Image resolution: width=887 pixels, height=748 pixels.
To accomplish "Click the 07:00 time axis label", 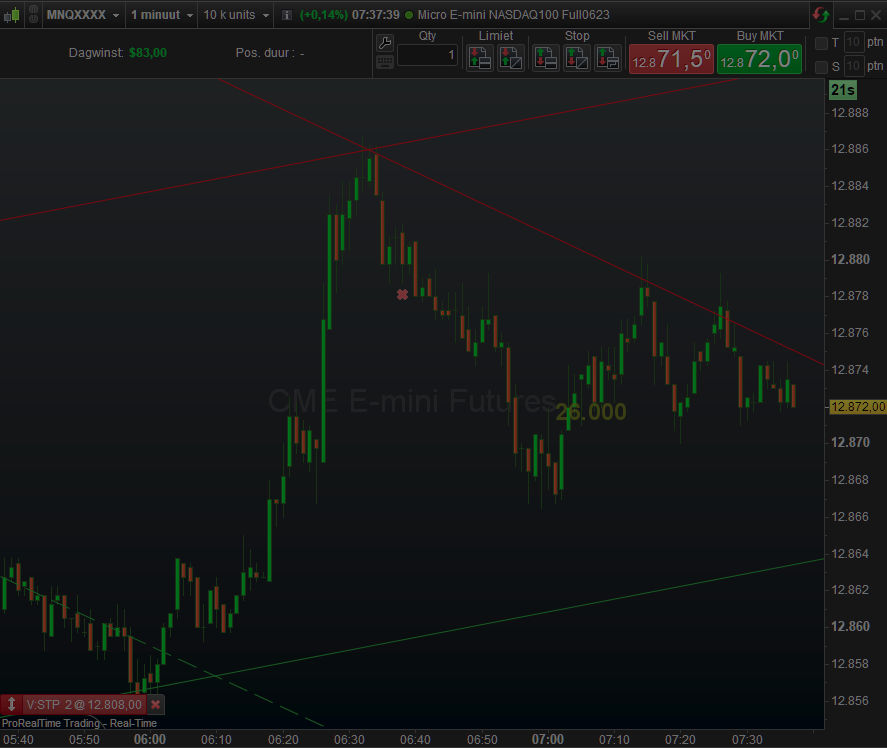I will point(548,739).
